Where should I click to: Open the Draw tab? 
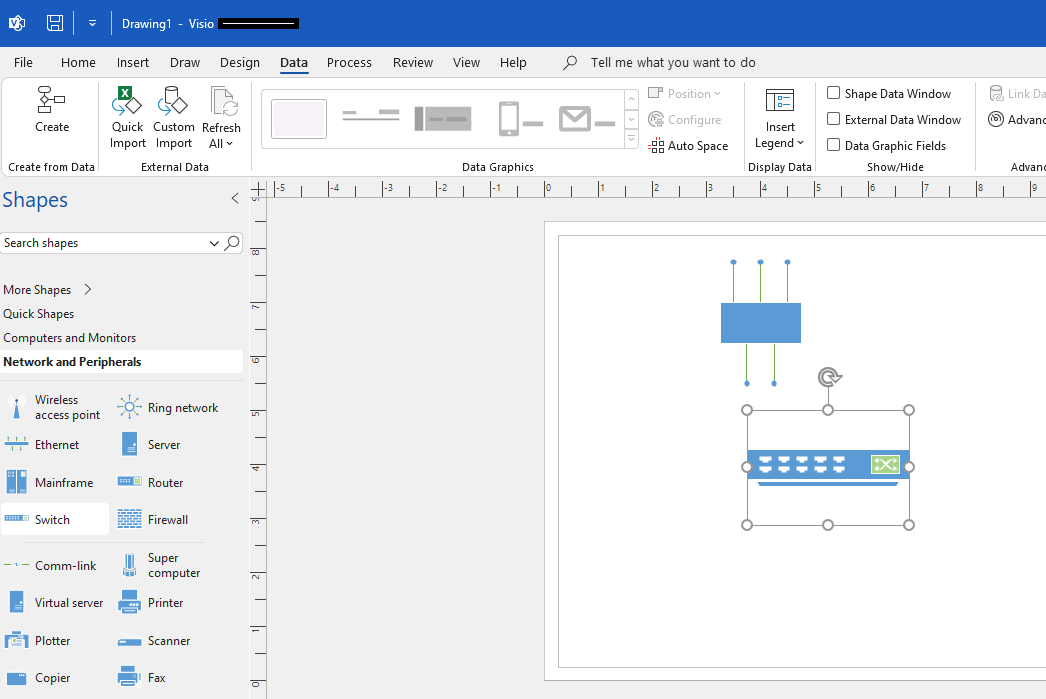(185, 63)
